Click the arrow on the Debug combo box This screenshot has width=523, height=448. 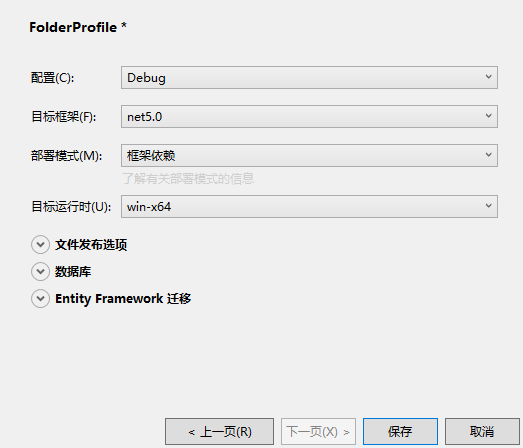(x=488, y=77)
